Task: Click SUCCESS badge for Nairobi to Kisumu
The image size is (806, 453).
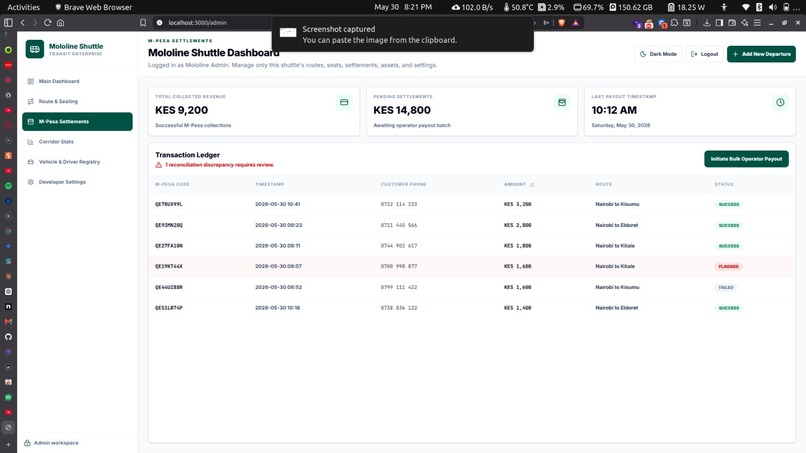Action: tap(728, 204)
